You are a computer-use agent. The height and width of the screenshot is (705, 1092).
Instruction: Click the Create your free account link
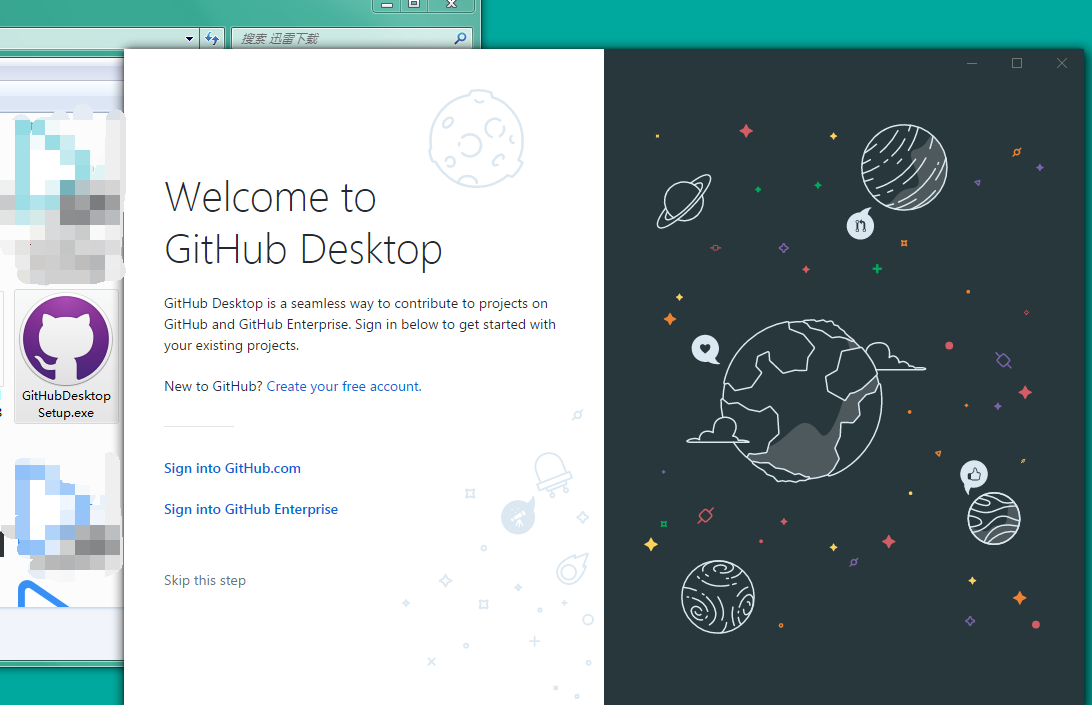pyautogui.click(x=344, y=387)
